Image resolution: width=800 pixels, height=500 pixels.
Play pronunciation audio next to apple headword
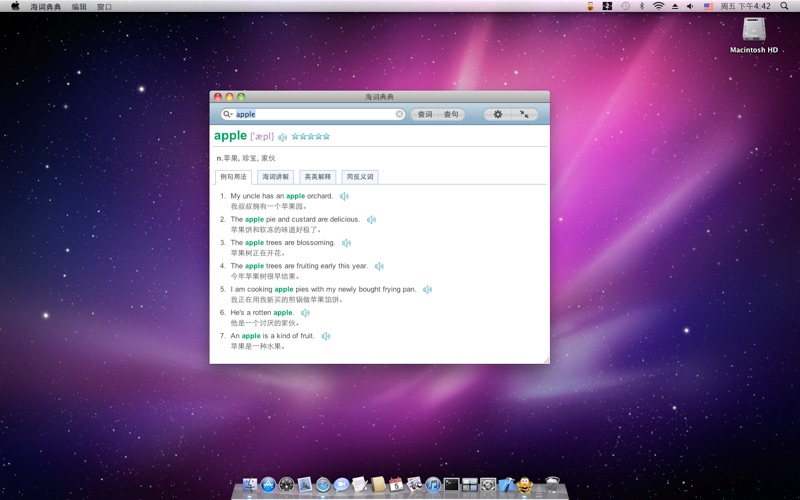point(283,137)
